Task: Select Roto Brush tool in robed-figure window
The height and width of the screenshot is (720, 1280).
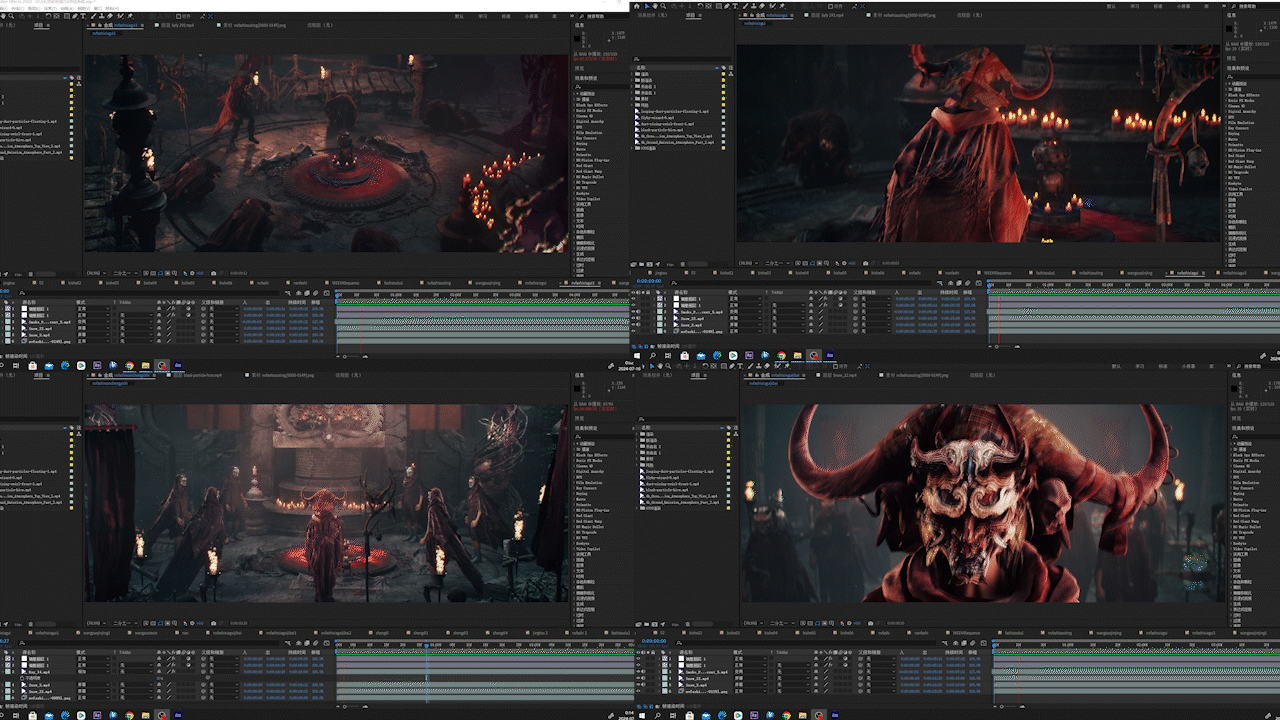Action: 772,6
